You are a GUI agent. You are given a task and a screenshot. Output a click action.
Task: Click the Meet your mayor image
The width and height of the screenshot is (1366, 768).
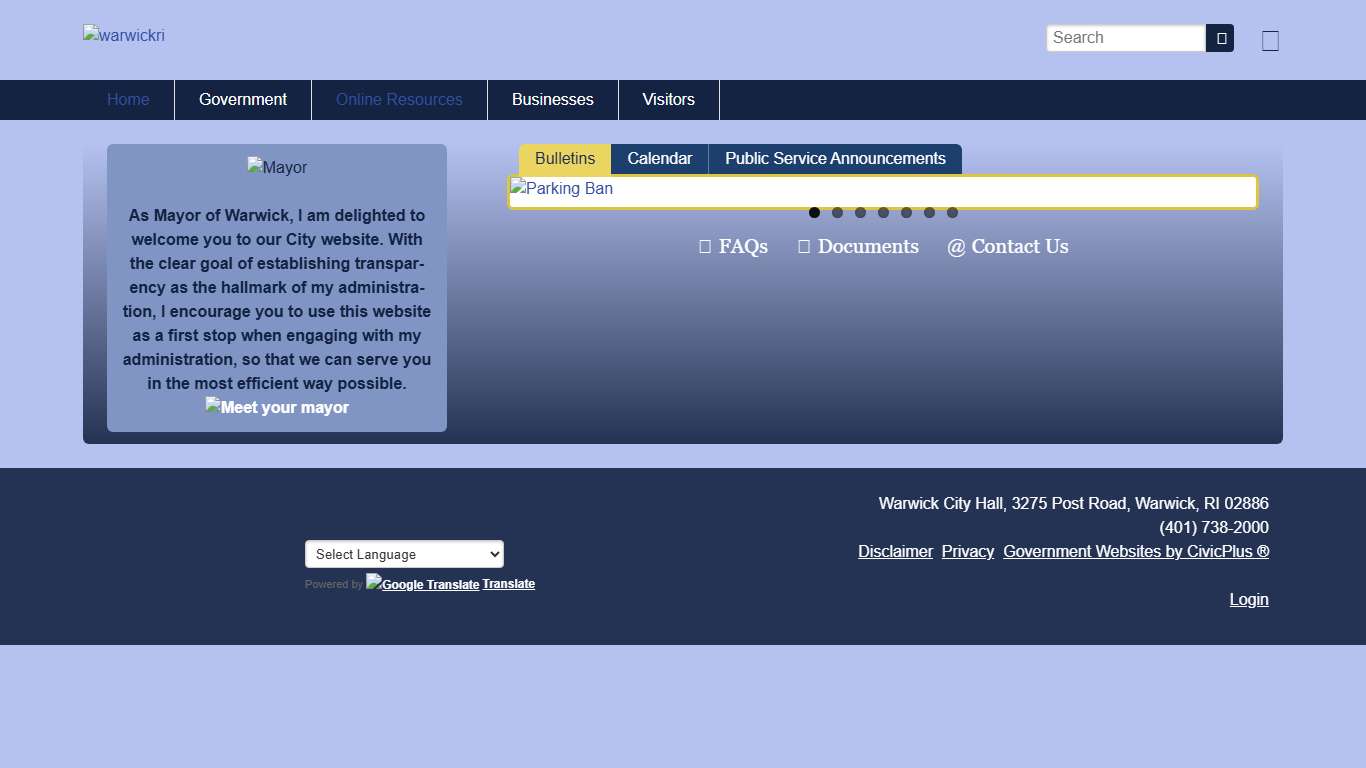pos(277,407)
